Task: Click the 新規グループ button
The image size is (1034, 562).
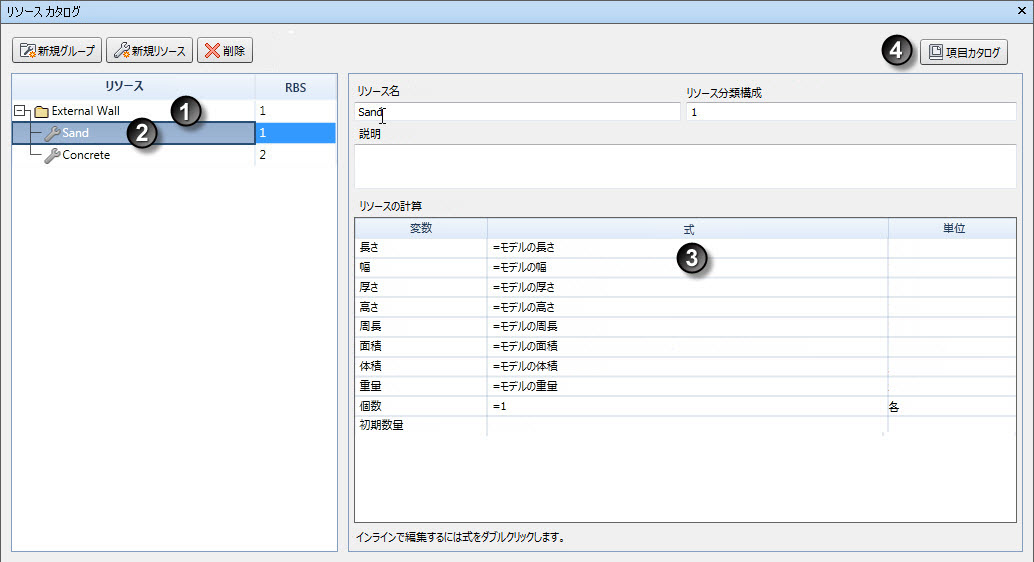Action: tap(57, 51)
